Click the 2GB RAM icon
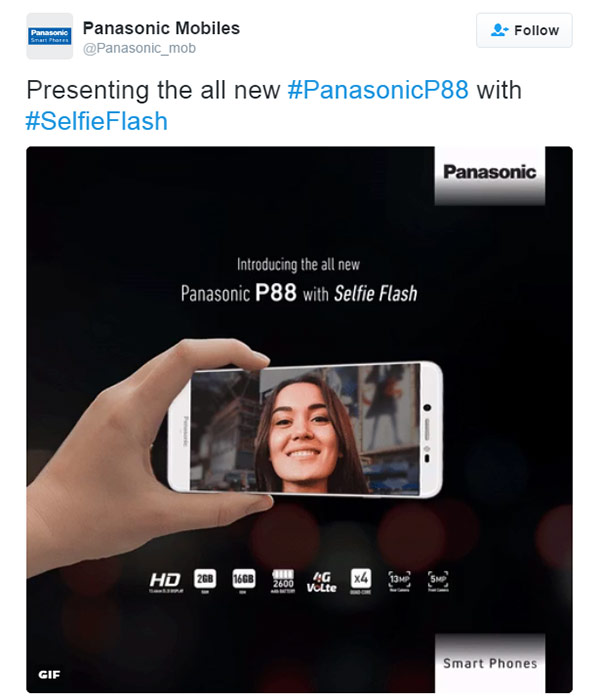The height and width of the screenshot is (699, 600). 205,581
